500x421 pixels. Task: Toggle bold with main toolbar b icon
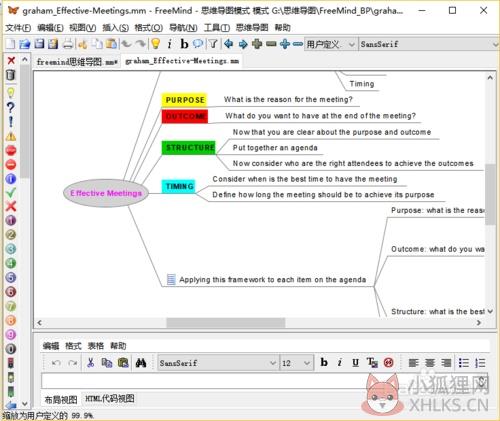pyautogui.click(x=184, y=44)
